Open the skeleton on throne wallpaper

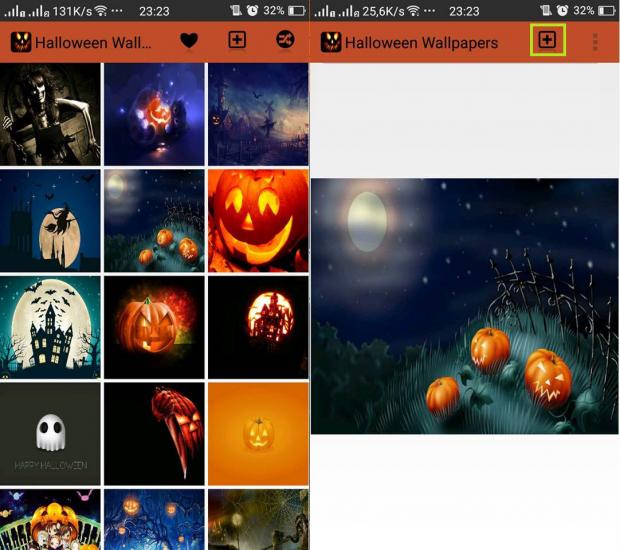point(50,114)
